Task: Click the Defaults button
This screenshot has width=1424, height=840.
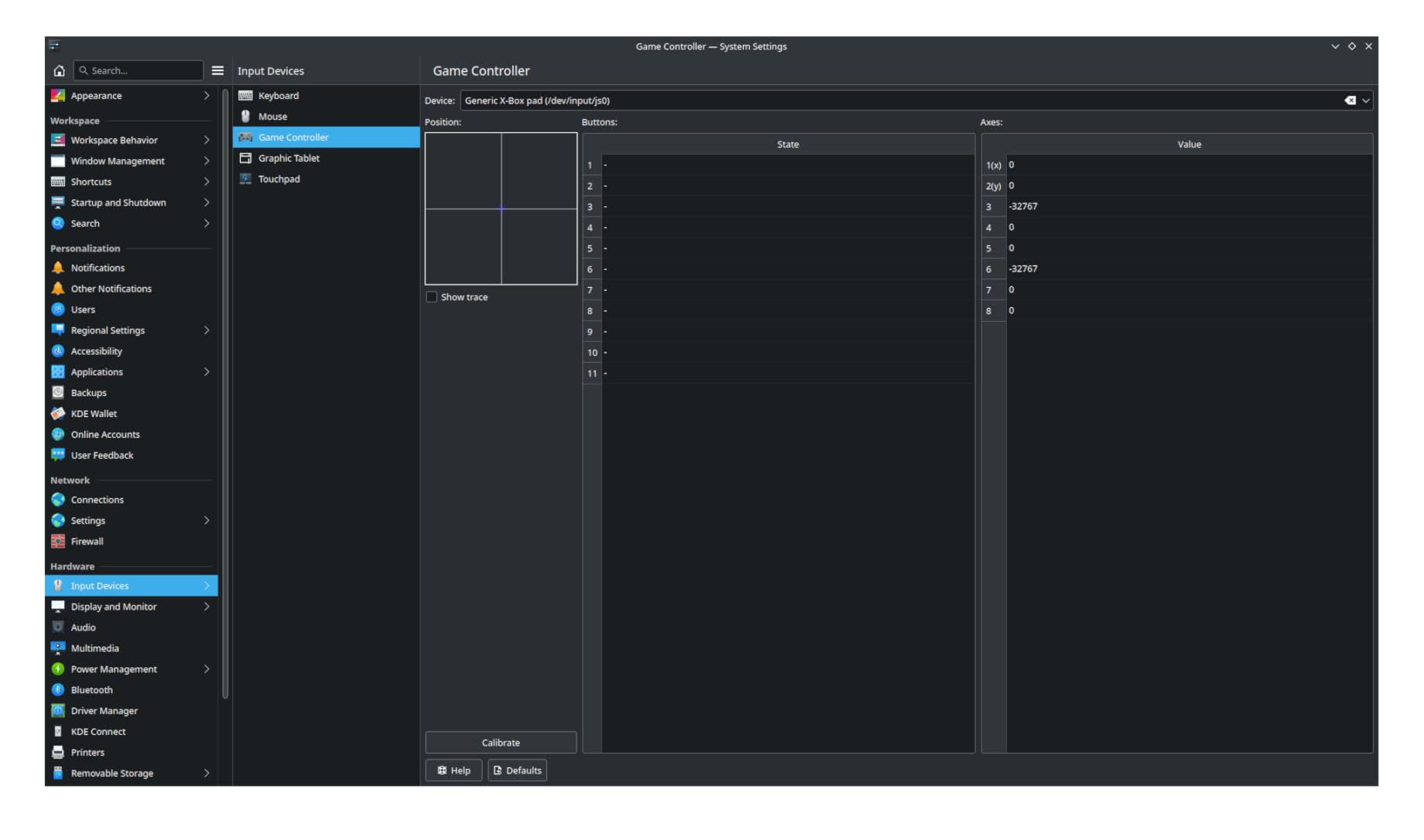Action: (x=517, y=770)
